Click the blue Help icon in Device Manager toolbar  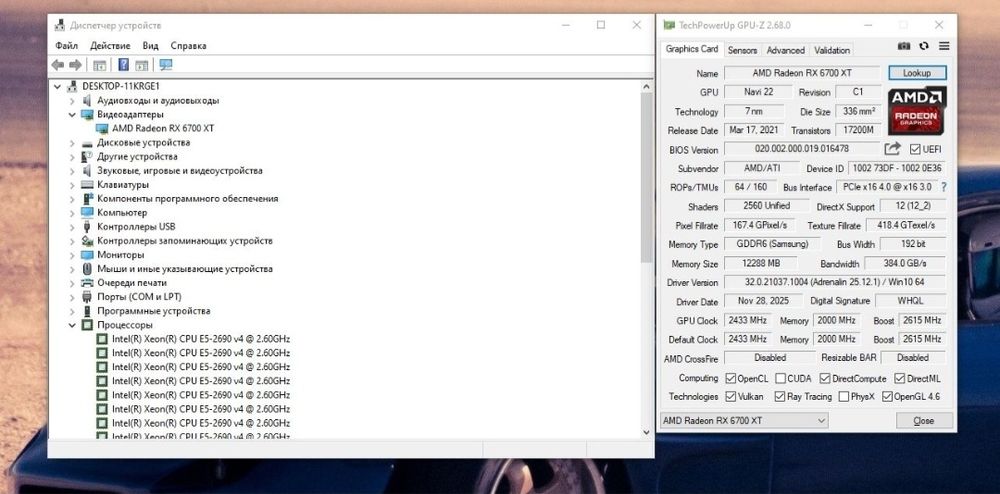(124, 65)
